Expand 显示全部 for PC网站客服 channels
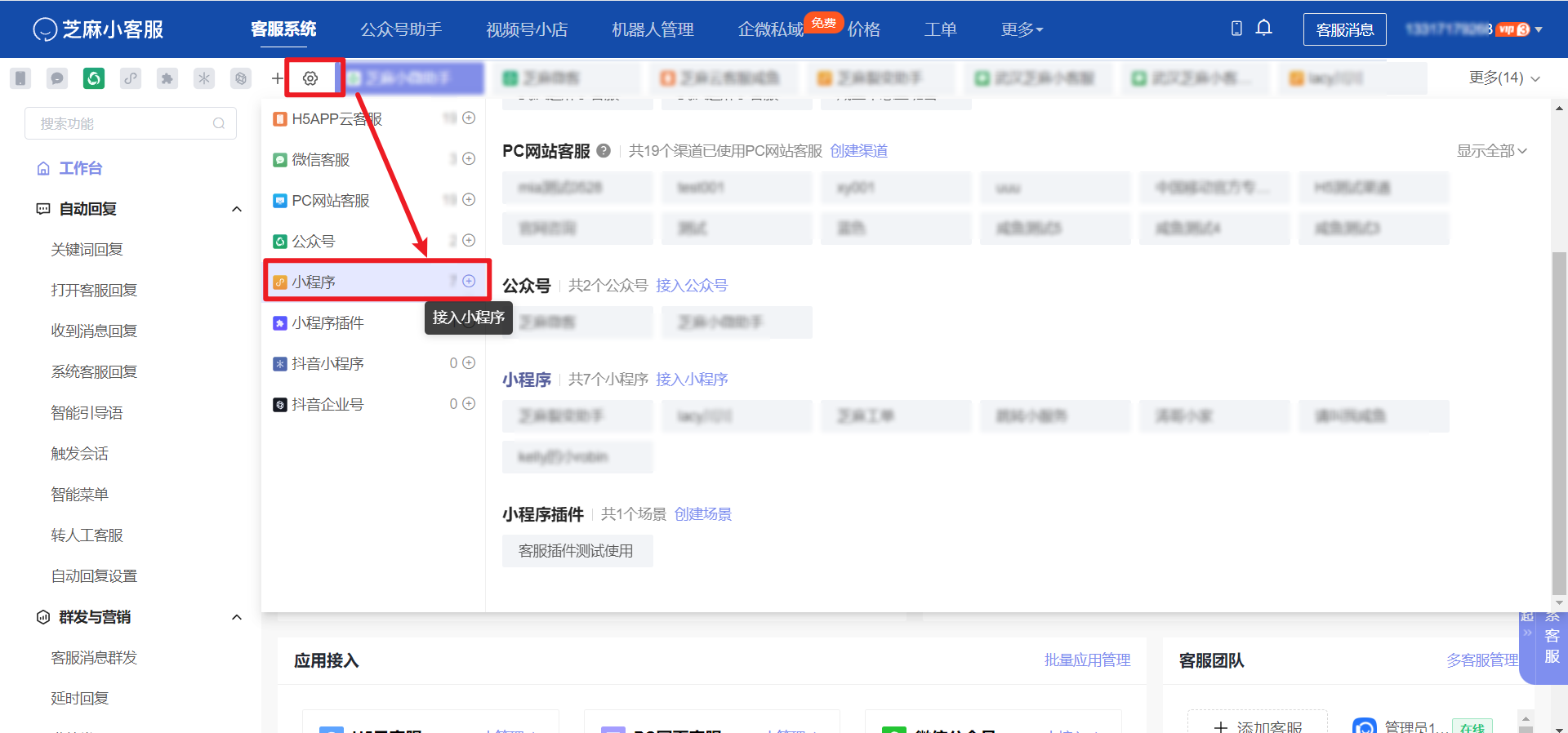 [x=1492, y=151]
